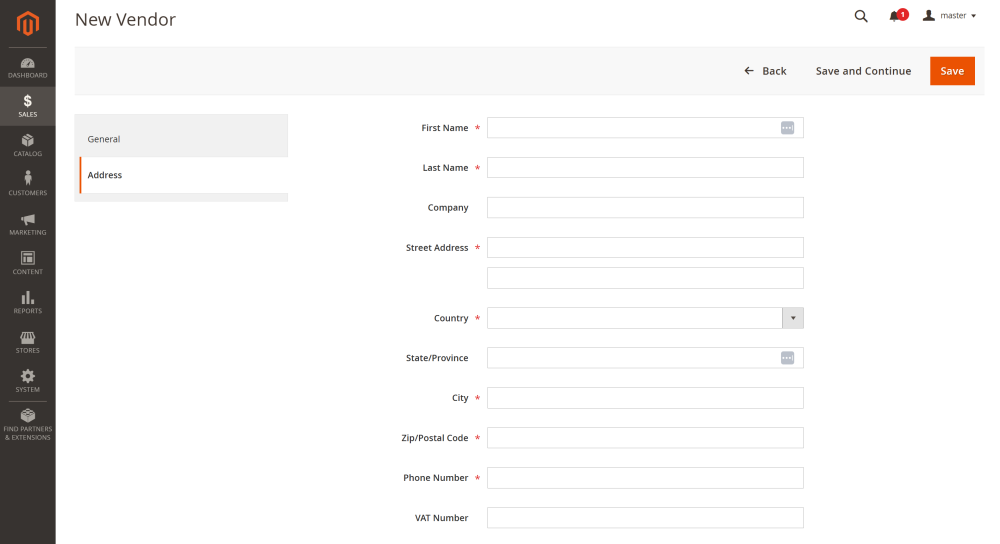
Task: Open the Stores sidebar menu
Action: point(27,342)
